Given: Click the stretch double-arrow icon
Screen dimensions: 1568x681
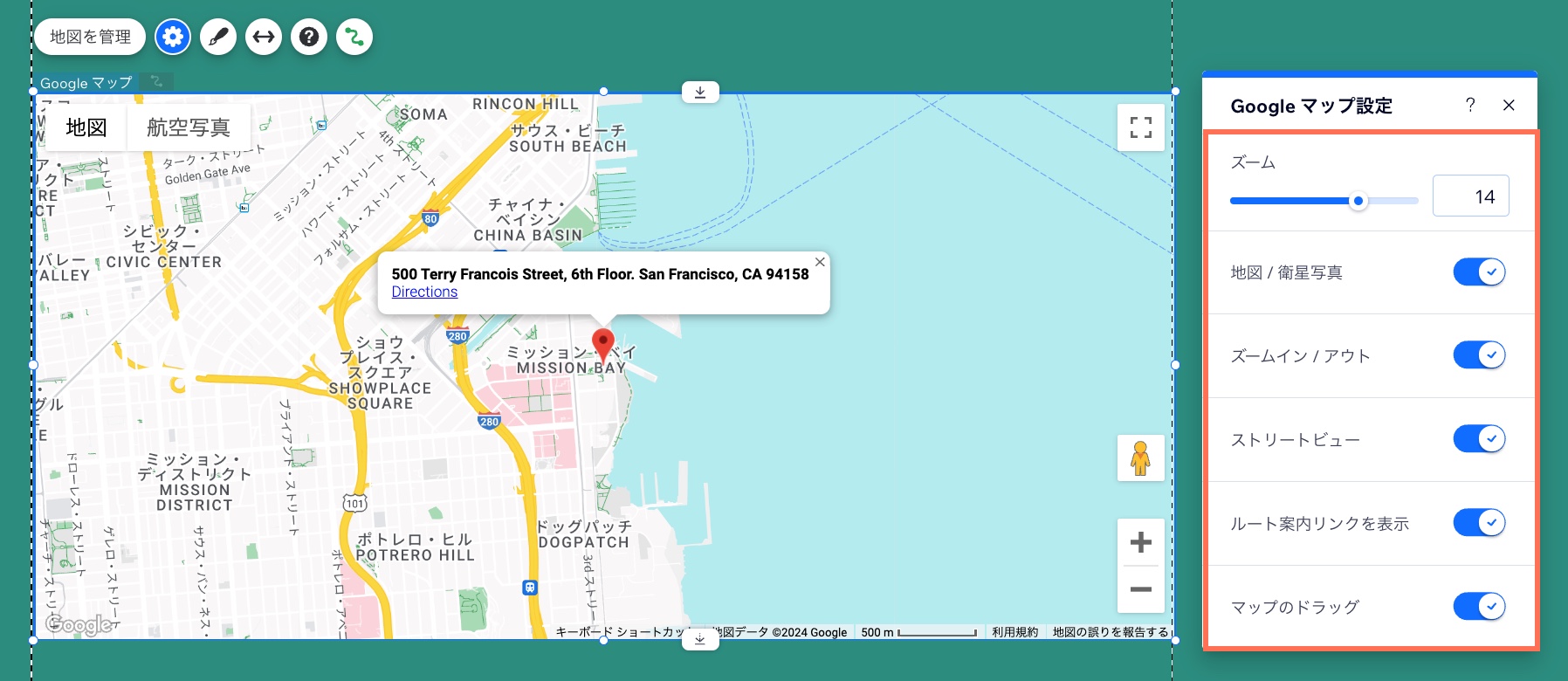Looking at the screenshot, I should coord(264,37).
